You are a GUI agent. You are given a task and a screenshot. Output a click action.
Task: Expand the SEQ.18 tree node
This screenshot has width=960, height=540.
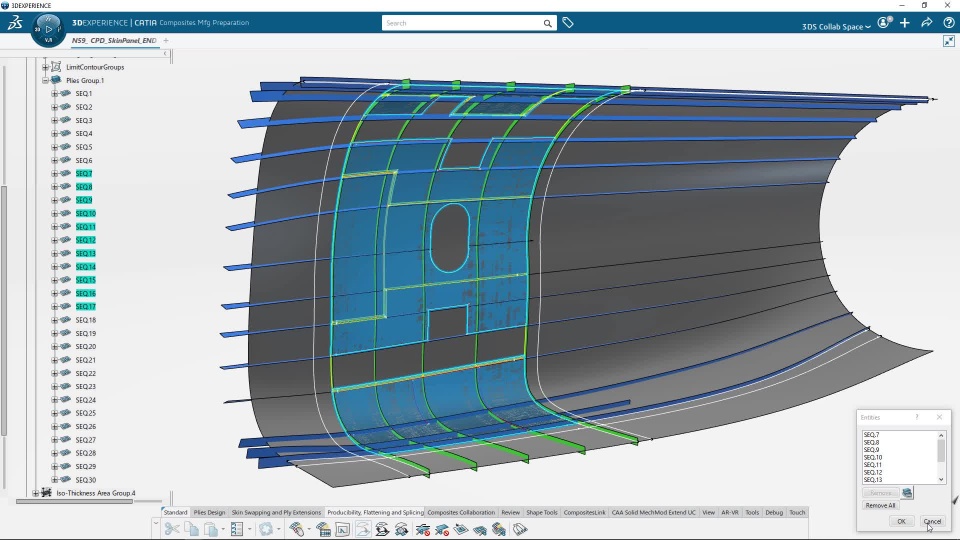54,320
